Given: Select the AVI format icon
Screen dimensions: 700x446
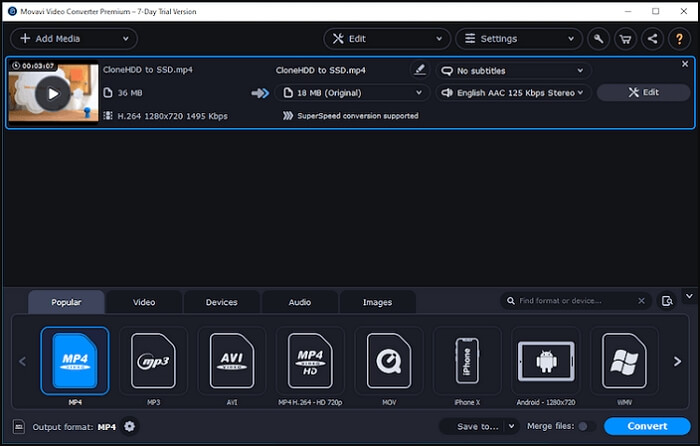Looking at the screenshot, I should pos(231,358).
